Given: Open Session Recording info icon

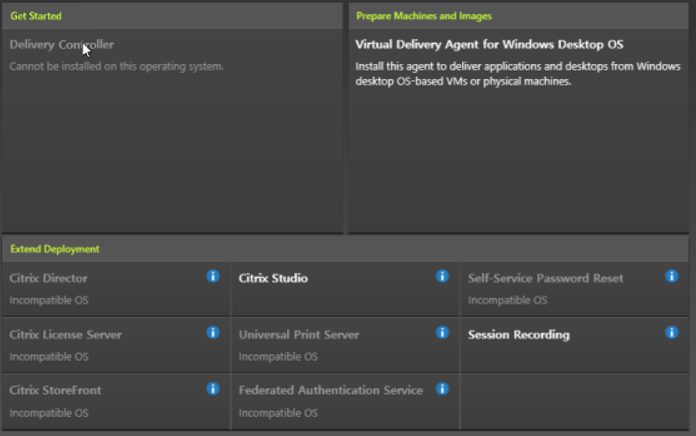Looking at the screenshot, I should click(x=672, y=333).
